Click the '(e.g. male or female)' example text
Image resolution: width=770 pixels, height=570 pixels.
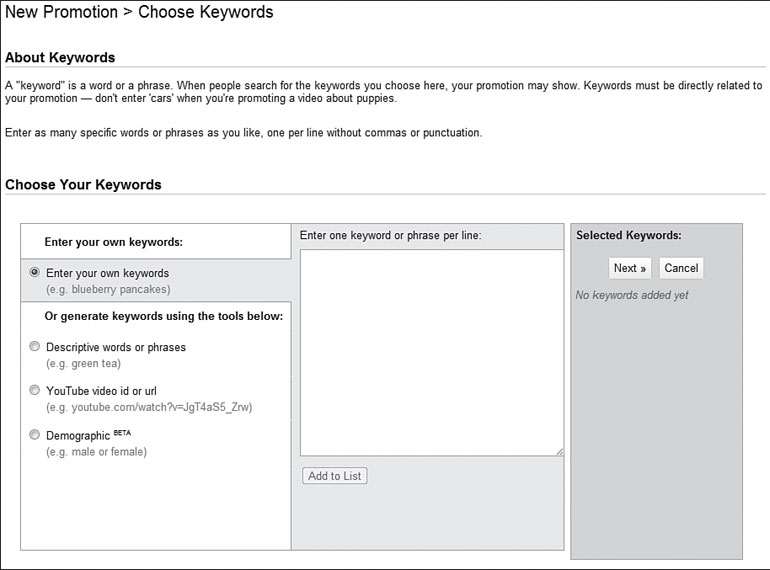pos(96,452)
